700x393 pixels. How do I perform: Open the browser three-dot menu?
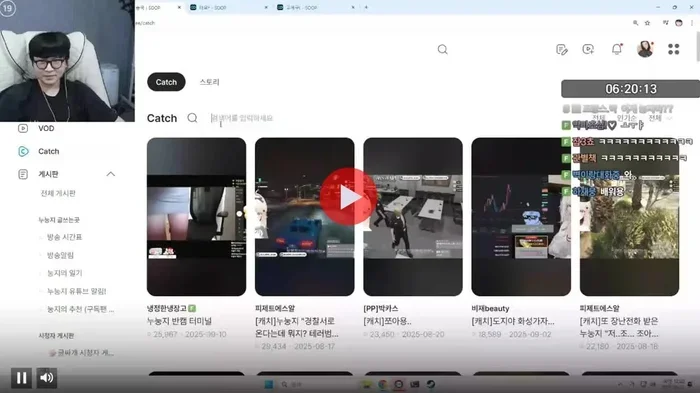692,23
